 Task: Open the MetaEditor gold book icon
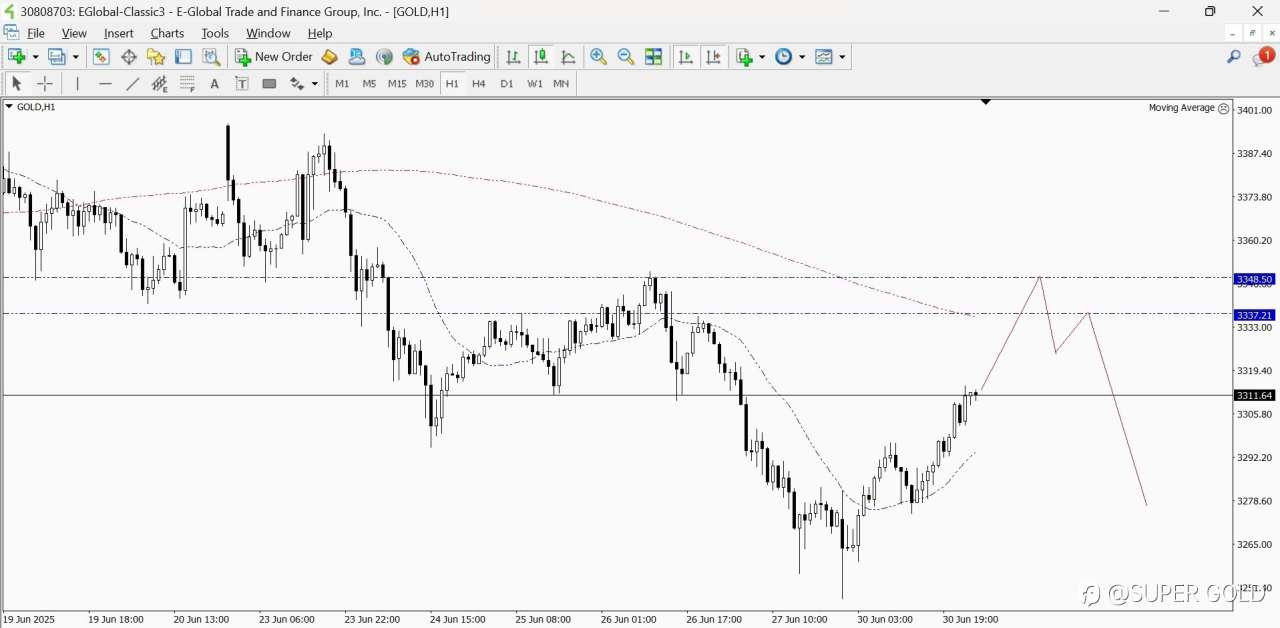click(329, 57)
